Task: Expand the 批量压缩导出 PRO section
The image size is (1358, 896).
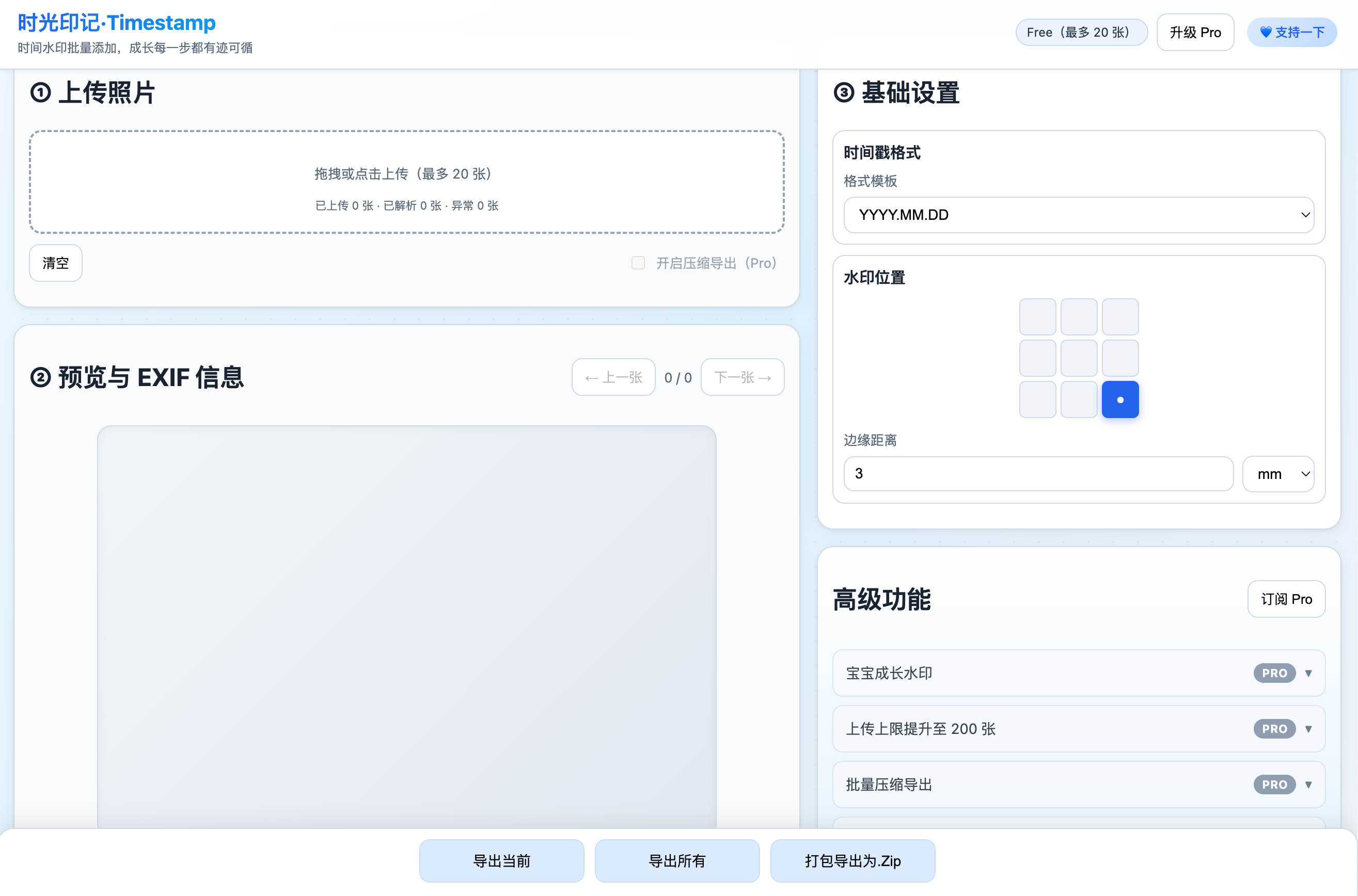Action: tap(1308, 785)
